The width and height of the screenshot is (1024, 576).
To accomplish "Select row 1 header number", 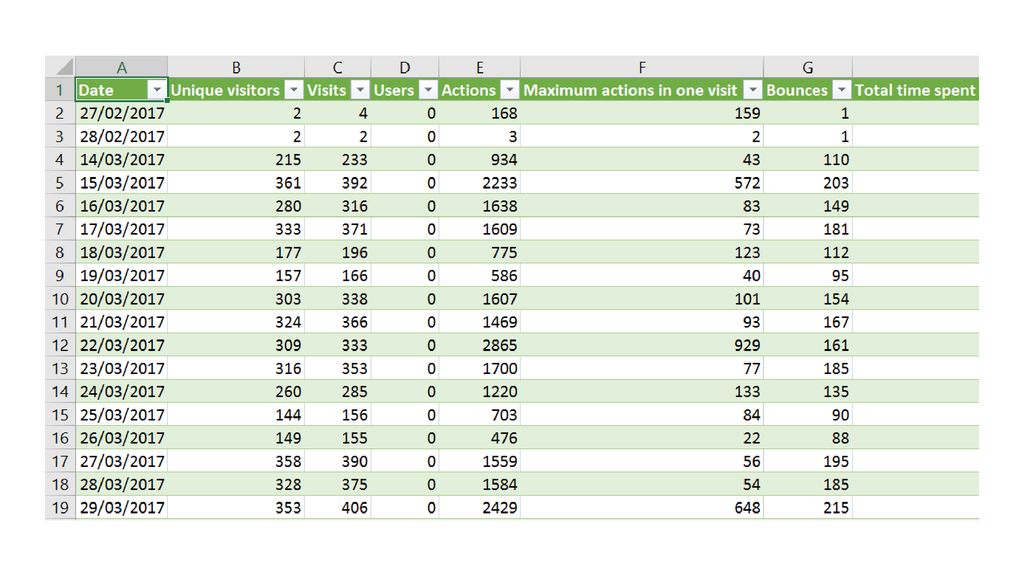I will (x=60, y=89).
